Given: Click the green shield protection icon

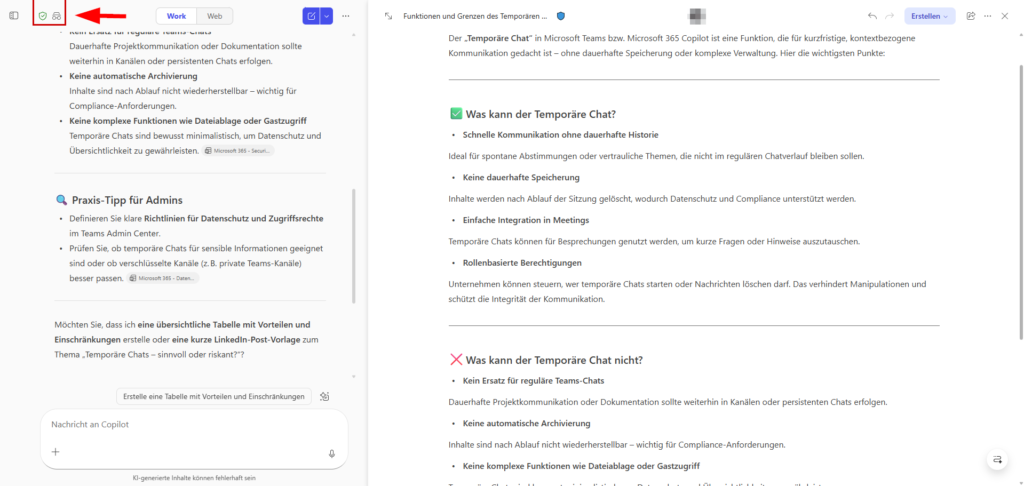Looking at the screenshot, I should [42, 16].
